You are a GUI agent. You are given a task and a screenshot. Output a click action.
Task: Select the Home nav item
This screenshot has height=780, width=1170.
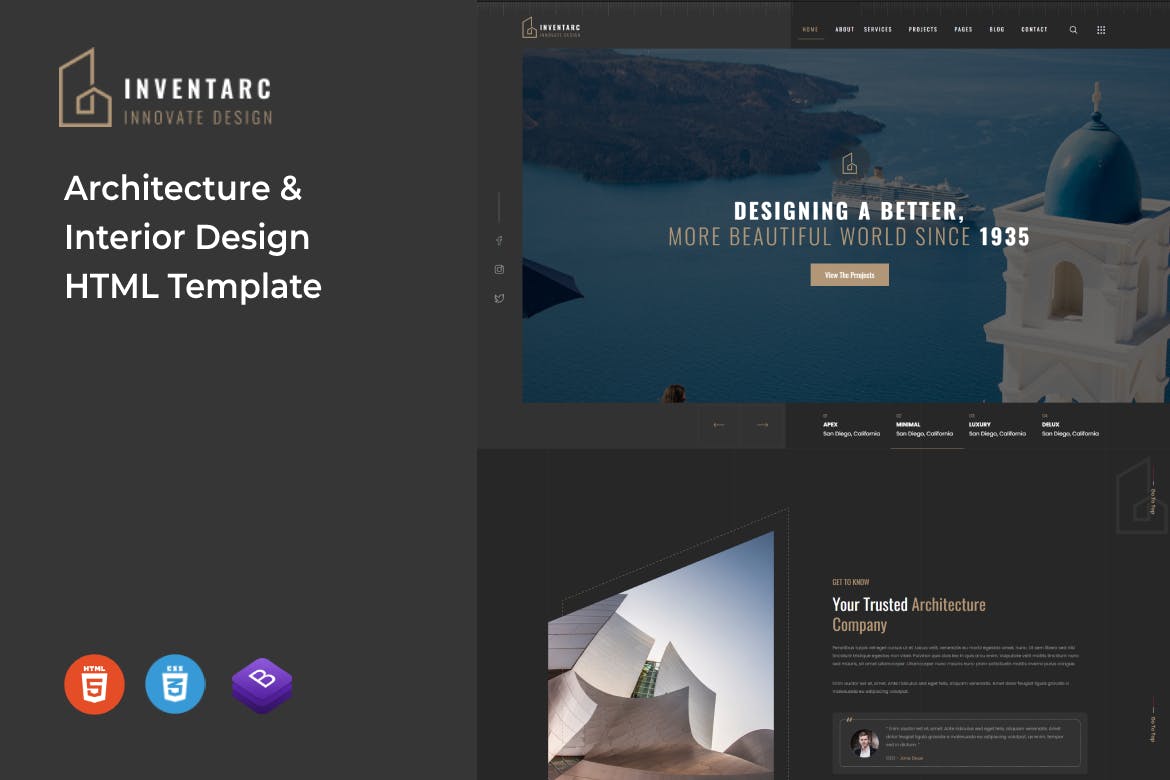pyautogui.click(x=810, y=30)
